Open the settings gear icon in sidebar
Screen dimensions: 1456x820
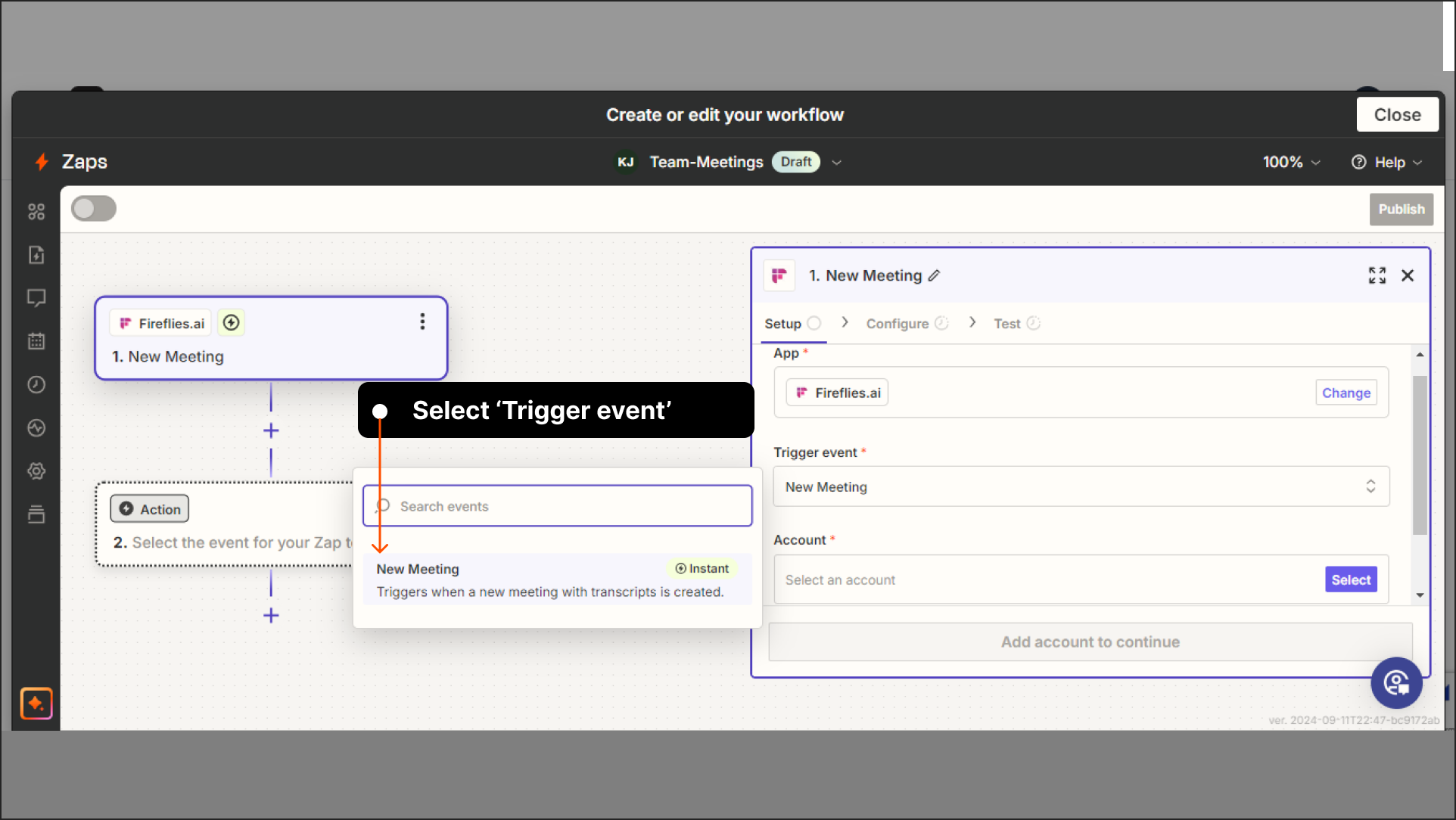(x=36, y=471)
